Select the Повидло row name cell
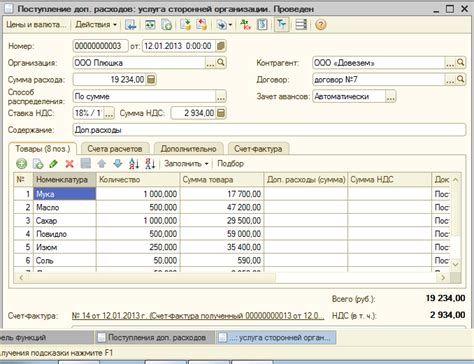The height and width of the screenshot is (364, 474). 65,234
